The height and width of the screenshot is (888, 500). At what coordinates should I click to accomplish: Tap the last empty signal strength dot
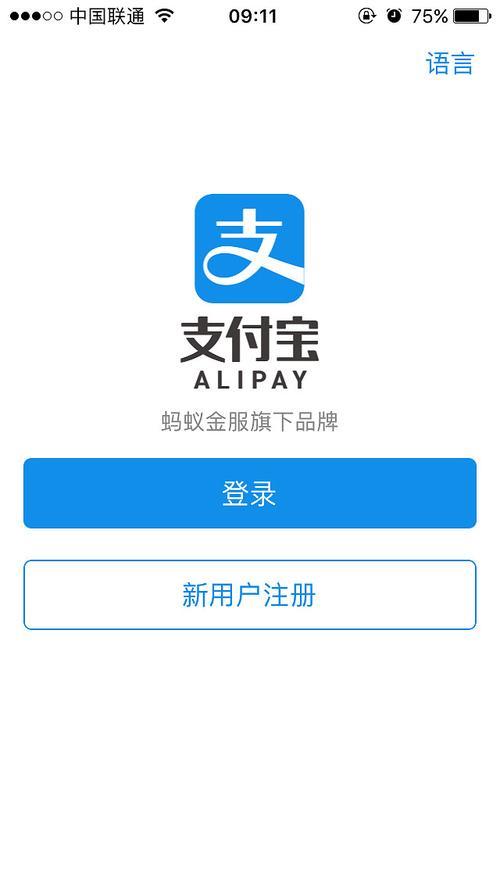click(x=57, y=16)
